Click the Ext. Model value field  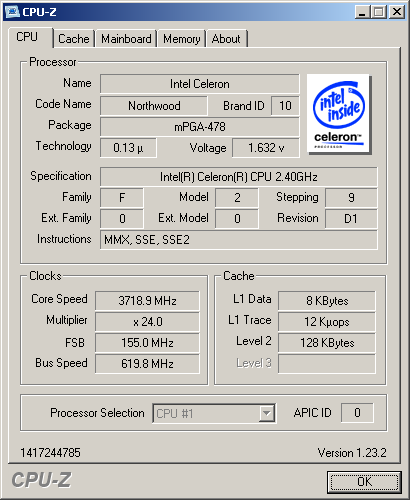(x=237, y=219)
